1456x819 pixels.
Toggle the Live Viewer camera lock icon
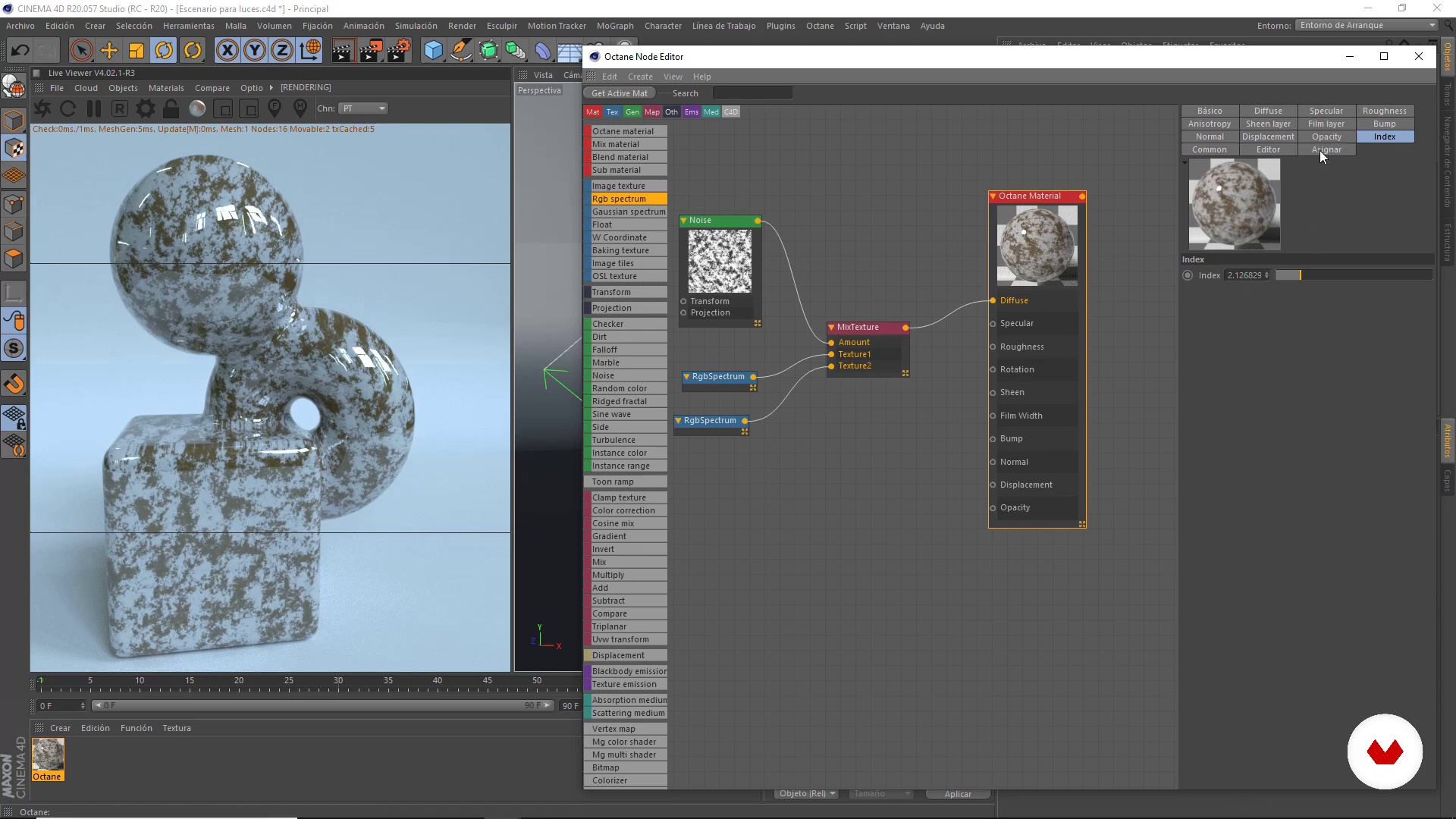tap(171, 108)
